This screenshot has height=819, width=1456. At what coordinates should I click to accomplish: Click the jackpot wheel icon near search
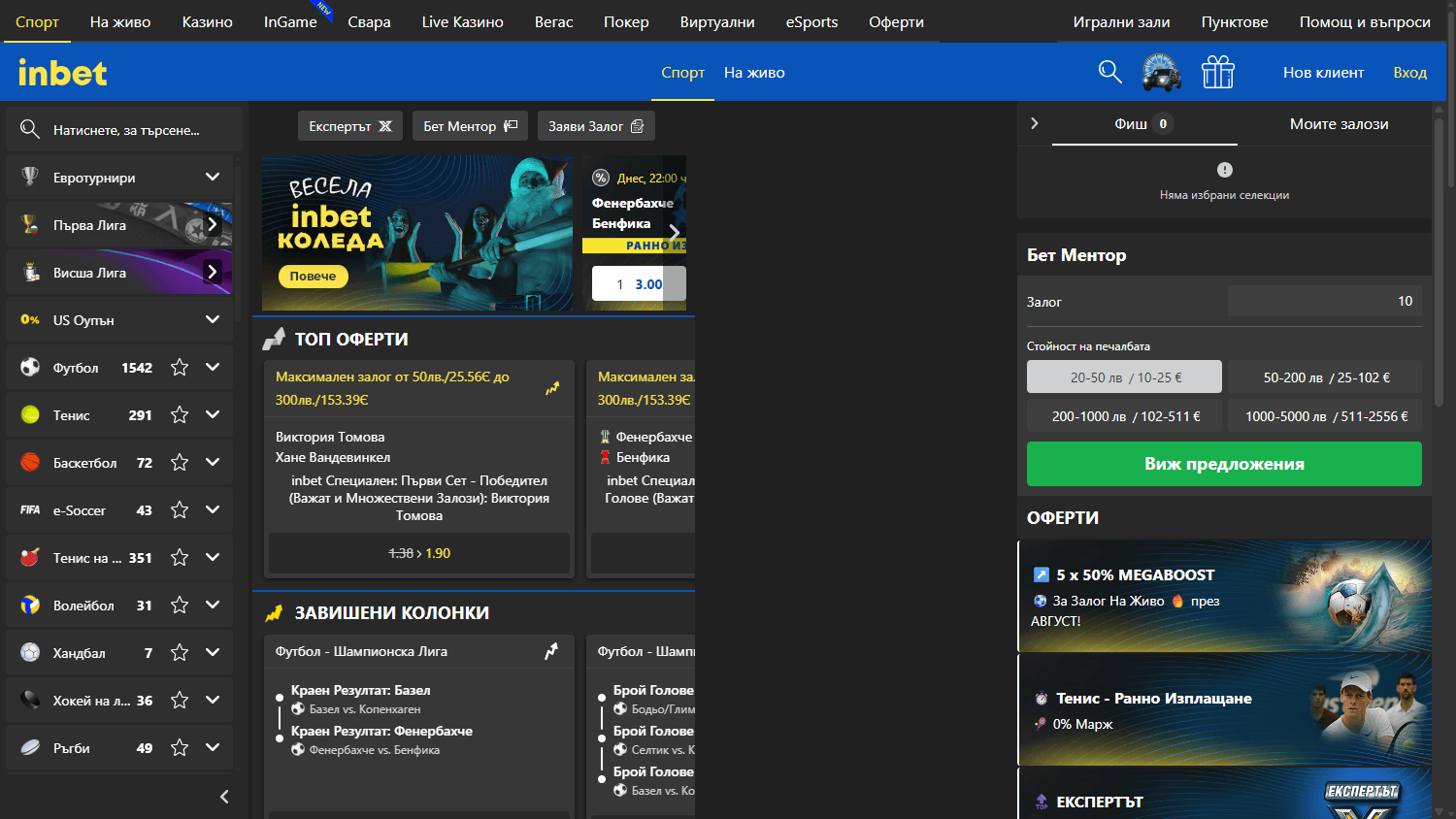coord(1162,71)
